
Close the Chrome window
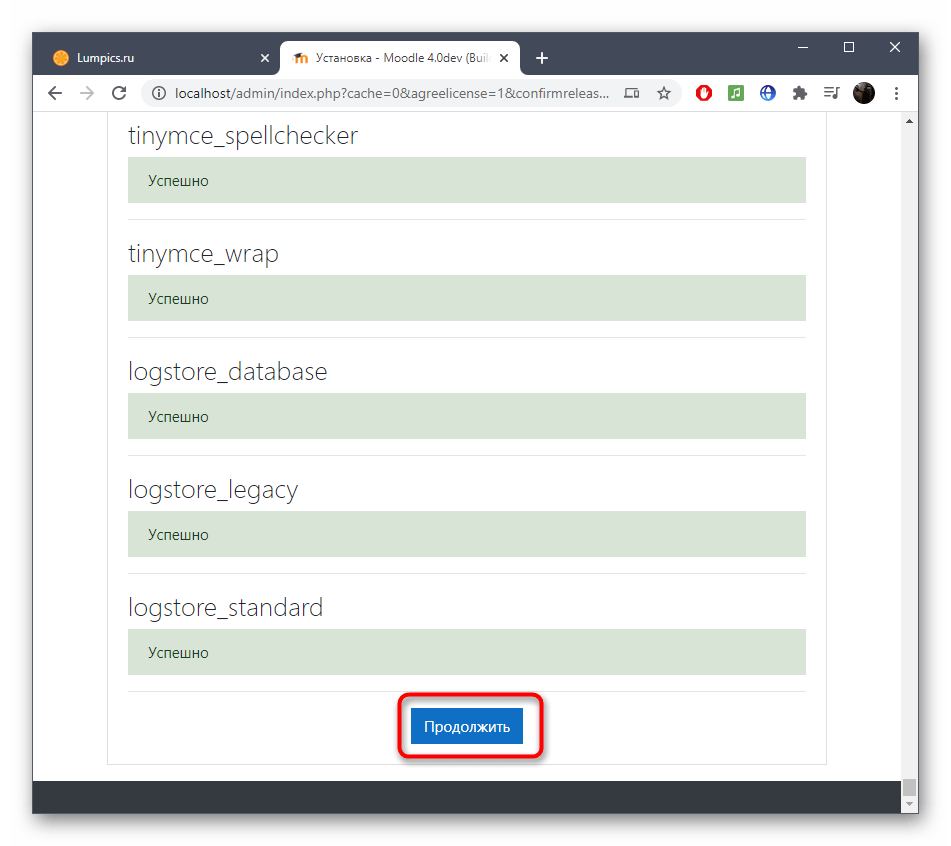point(895,47)
